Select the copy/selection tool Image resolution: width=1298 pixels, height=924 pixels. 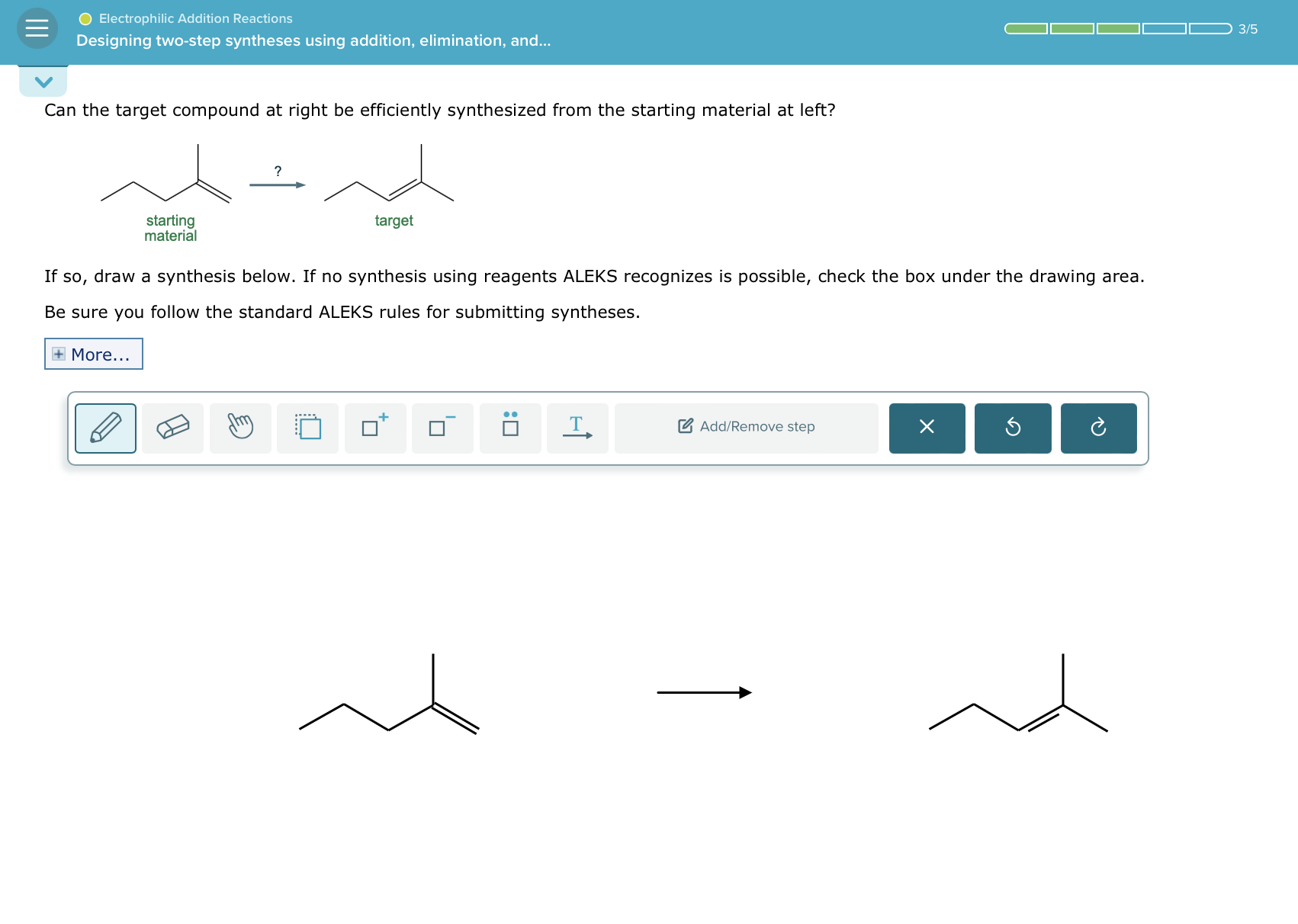tap(307, 428)
